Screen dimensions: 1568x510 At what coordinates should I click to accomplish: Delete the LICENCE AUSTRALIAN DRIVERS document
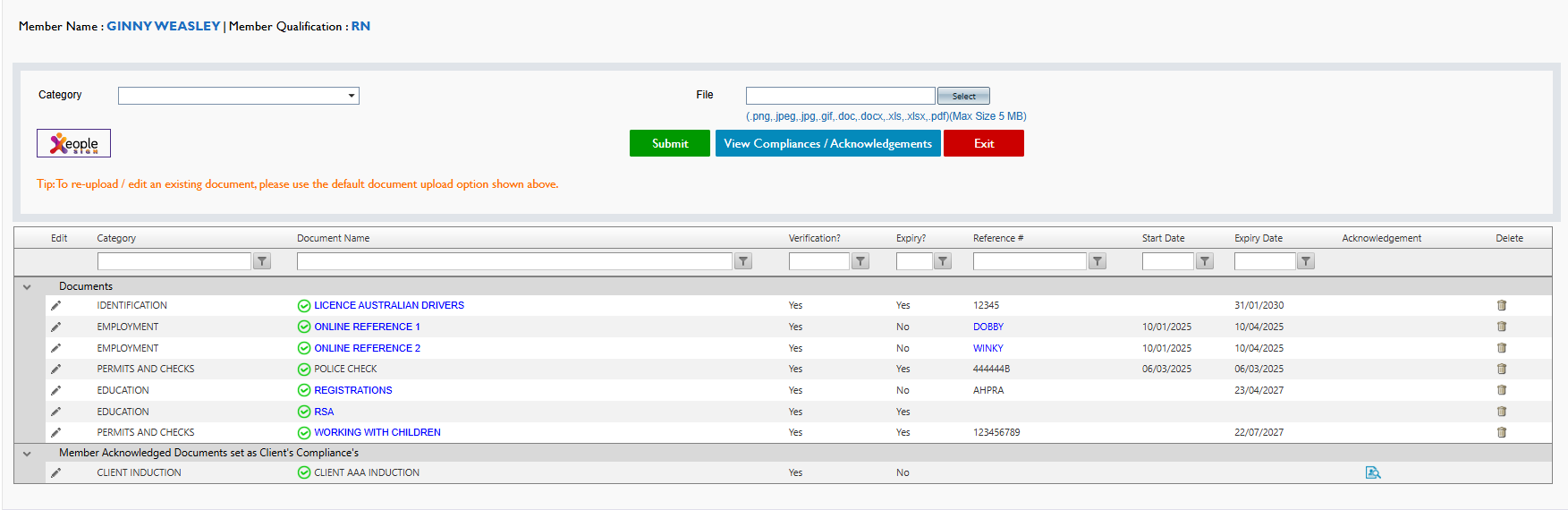click(1502, 305)
